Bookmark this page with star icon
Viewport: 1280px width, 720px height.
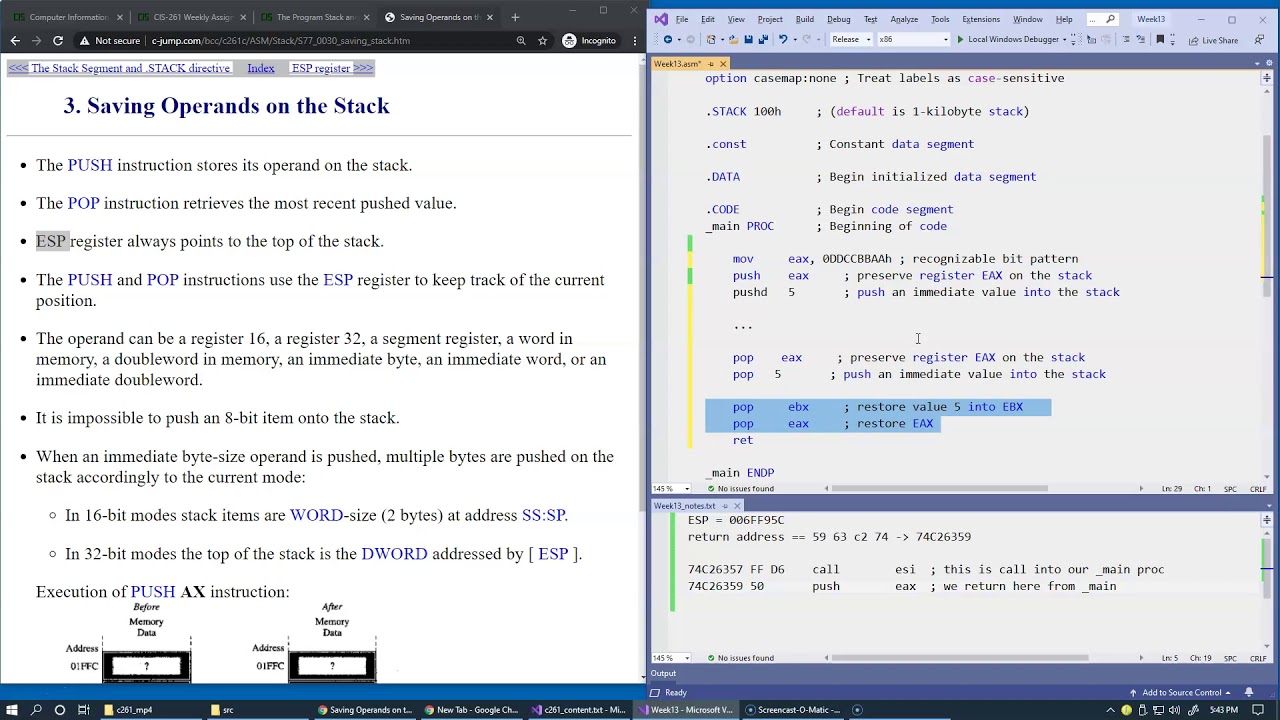[543, 41]
